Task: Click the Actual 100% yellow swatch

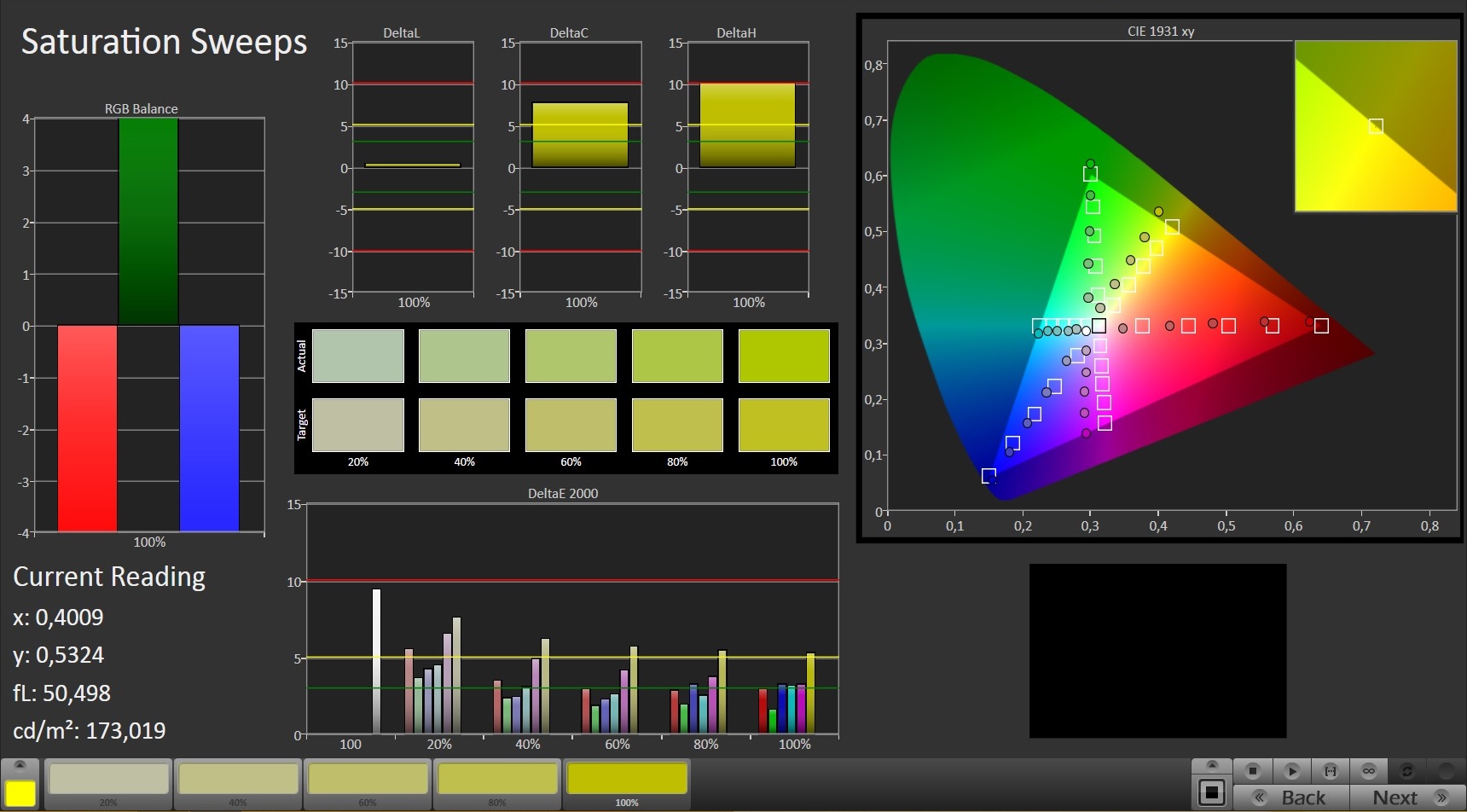Action: point(784,356)
